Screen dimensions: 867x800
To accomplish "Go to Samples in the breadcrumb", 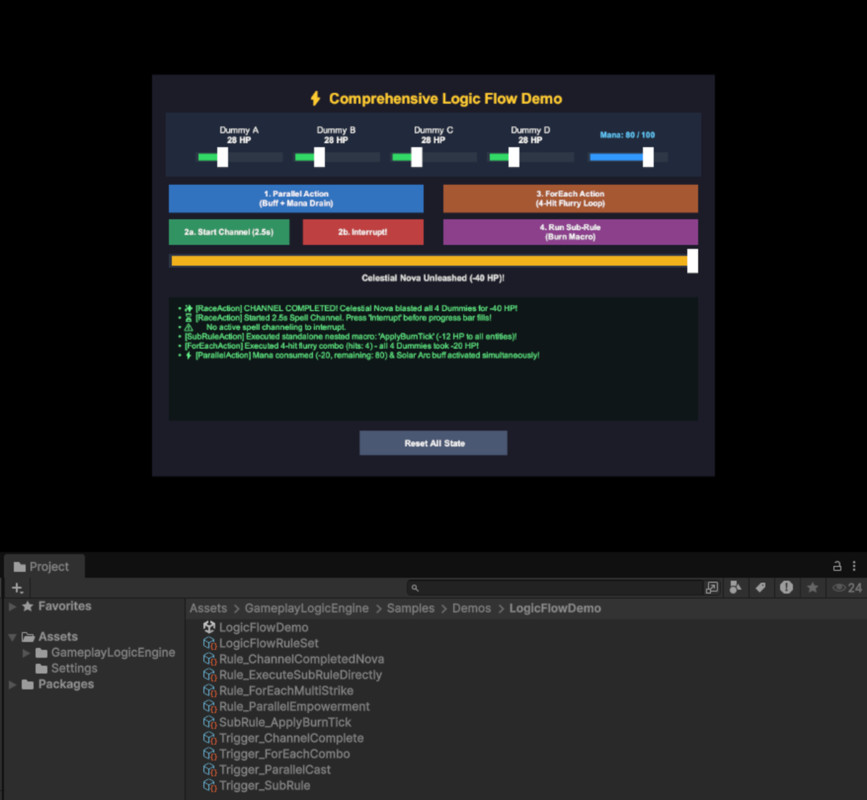I will (410, 608).
